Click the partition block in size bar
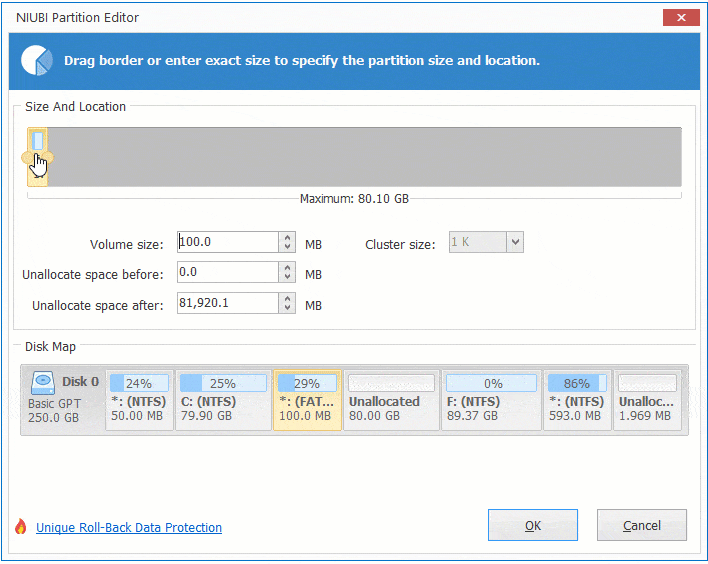This screenshot has width=708, height=564. (x=37, y=142)
